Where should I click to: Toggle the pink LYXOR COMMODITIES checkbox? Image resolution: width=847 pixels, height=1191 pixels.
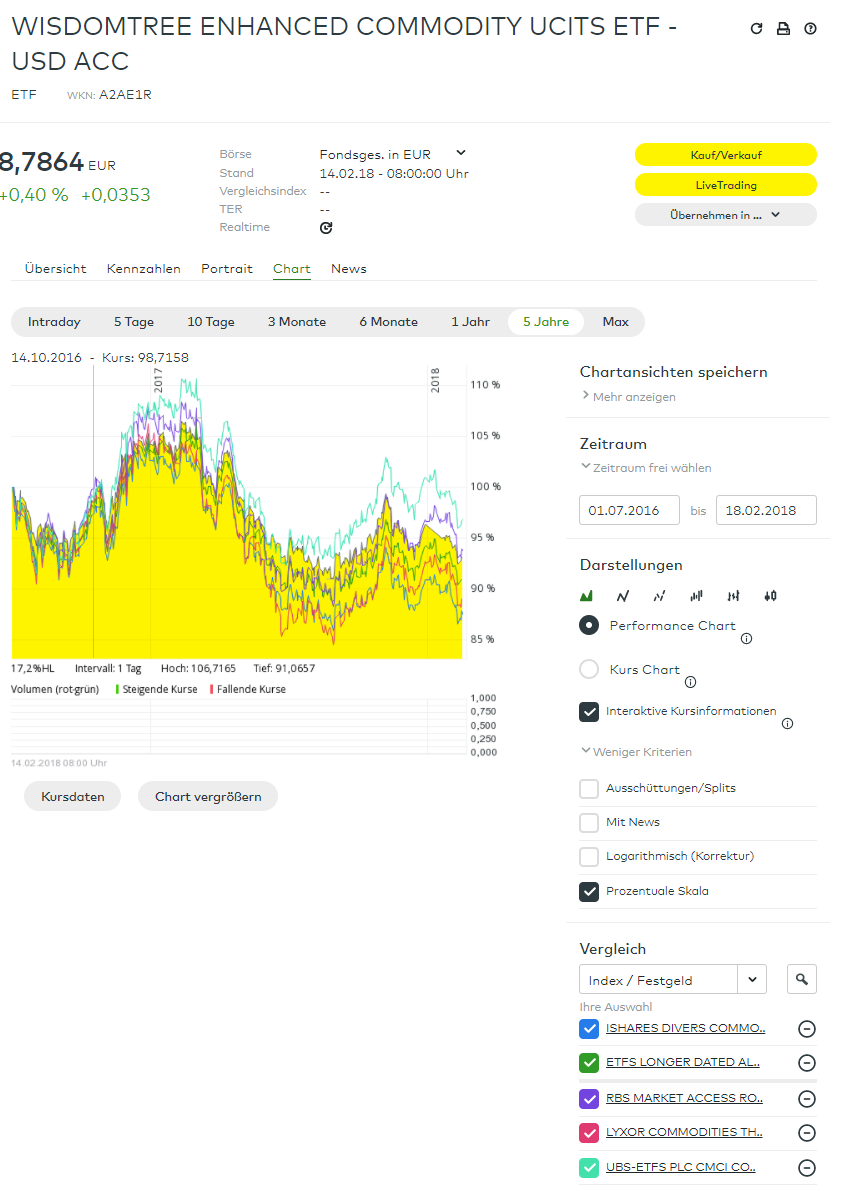click(589, 1133)
